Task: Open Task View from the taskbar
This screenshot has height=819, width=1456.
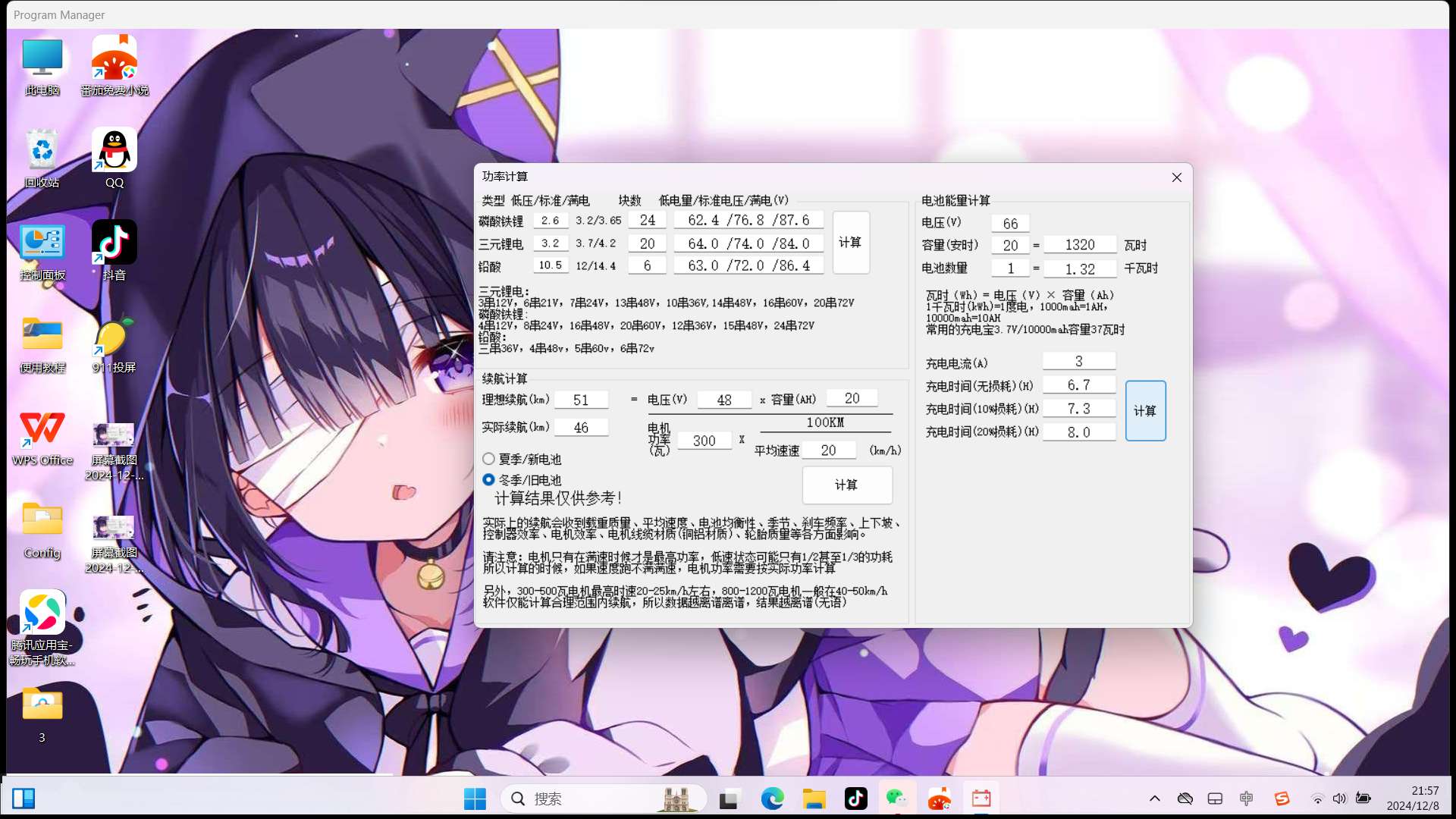Action: (729, 799)
